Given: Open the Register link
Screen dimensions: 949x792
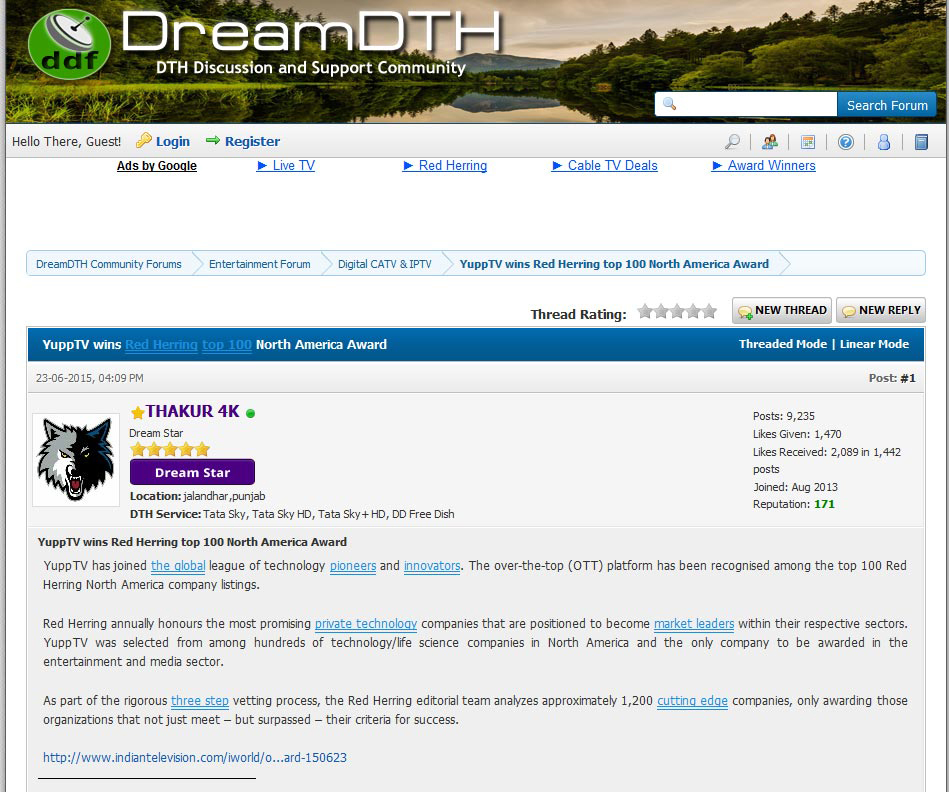Looking at the screenshot, I should click(x=252, y=142).
